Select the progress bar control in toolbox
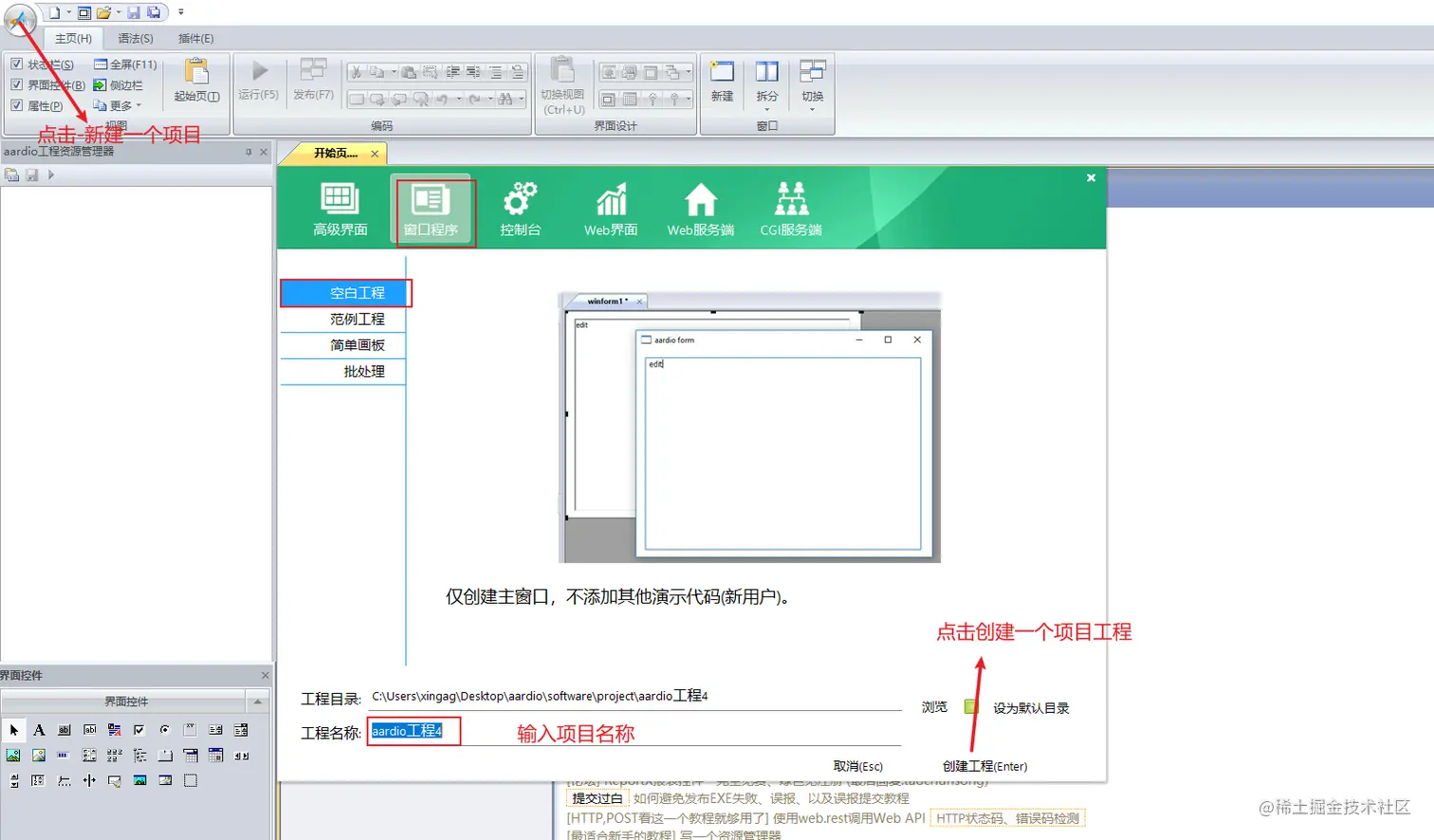Viewport: 1434px width, 840px height. (x=64, y=756)
